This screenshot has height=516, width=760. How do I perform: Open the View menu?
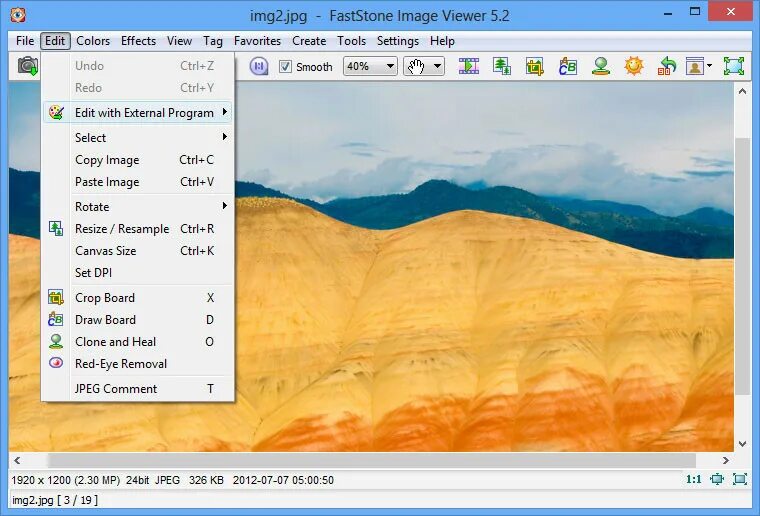pos(179,41)
